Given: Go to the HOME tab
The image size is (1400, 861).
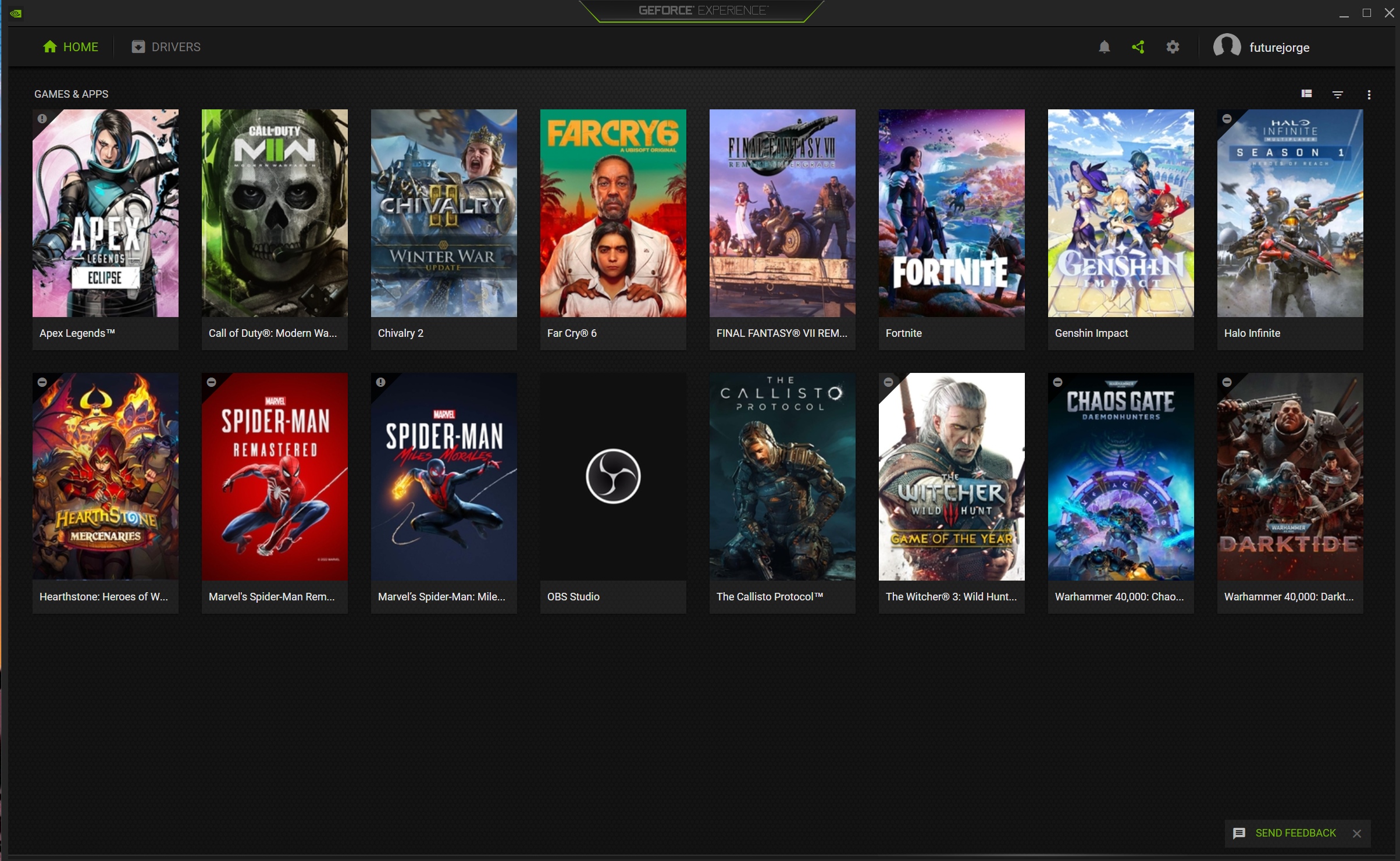Looking at the screenshot, I should [x=70, y=47].
